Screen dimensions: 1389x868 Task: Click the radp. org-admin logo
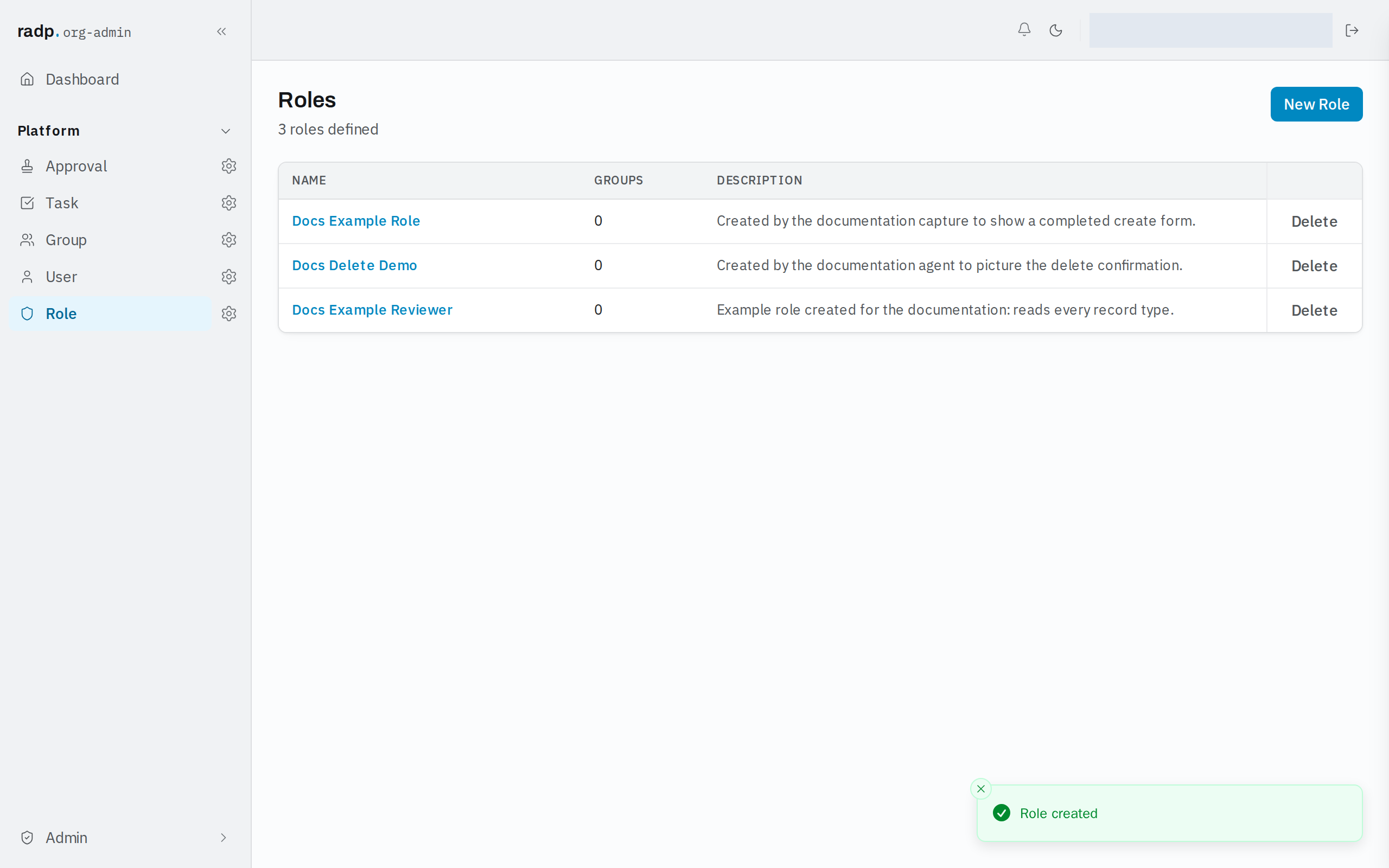pos(74,31)
